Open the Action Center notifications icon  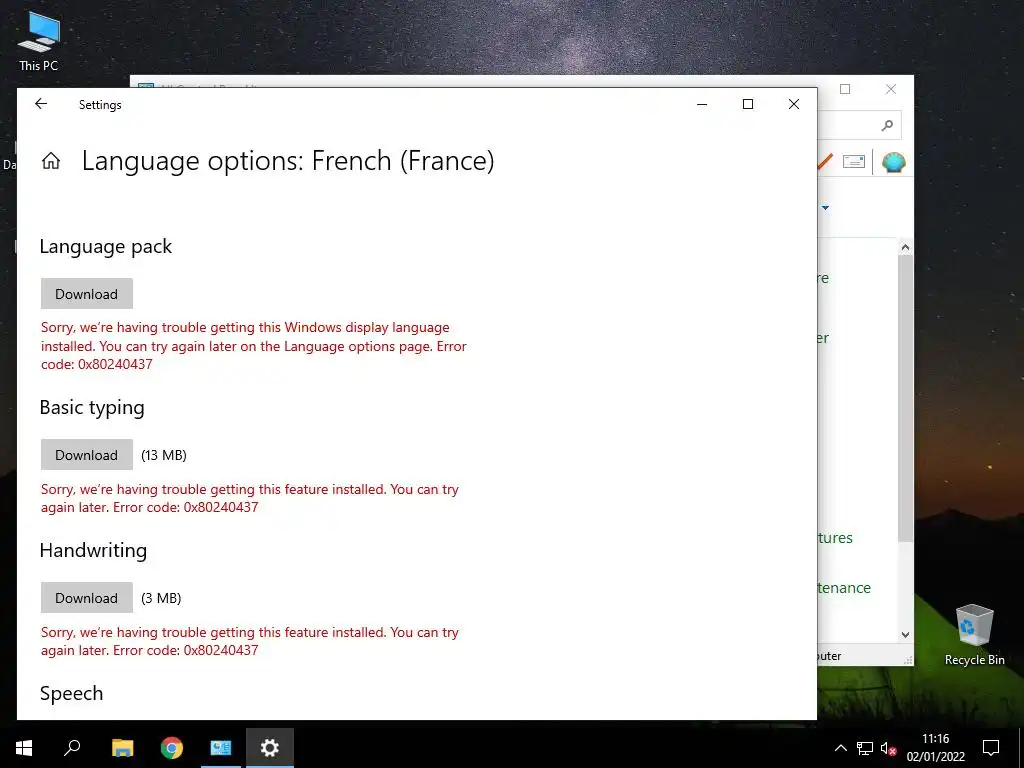tap(991, 748)
